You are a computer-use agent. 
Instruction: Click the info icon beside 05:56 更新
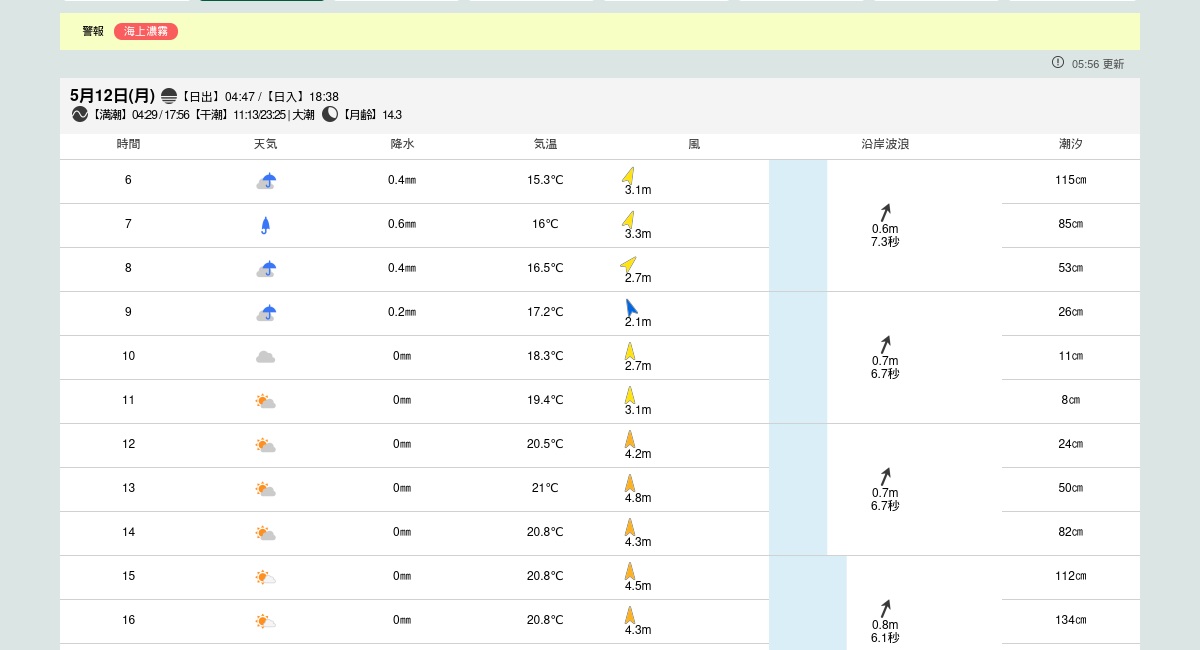pyautogui.click(x=1058, y=62)
